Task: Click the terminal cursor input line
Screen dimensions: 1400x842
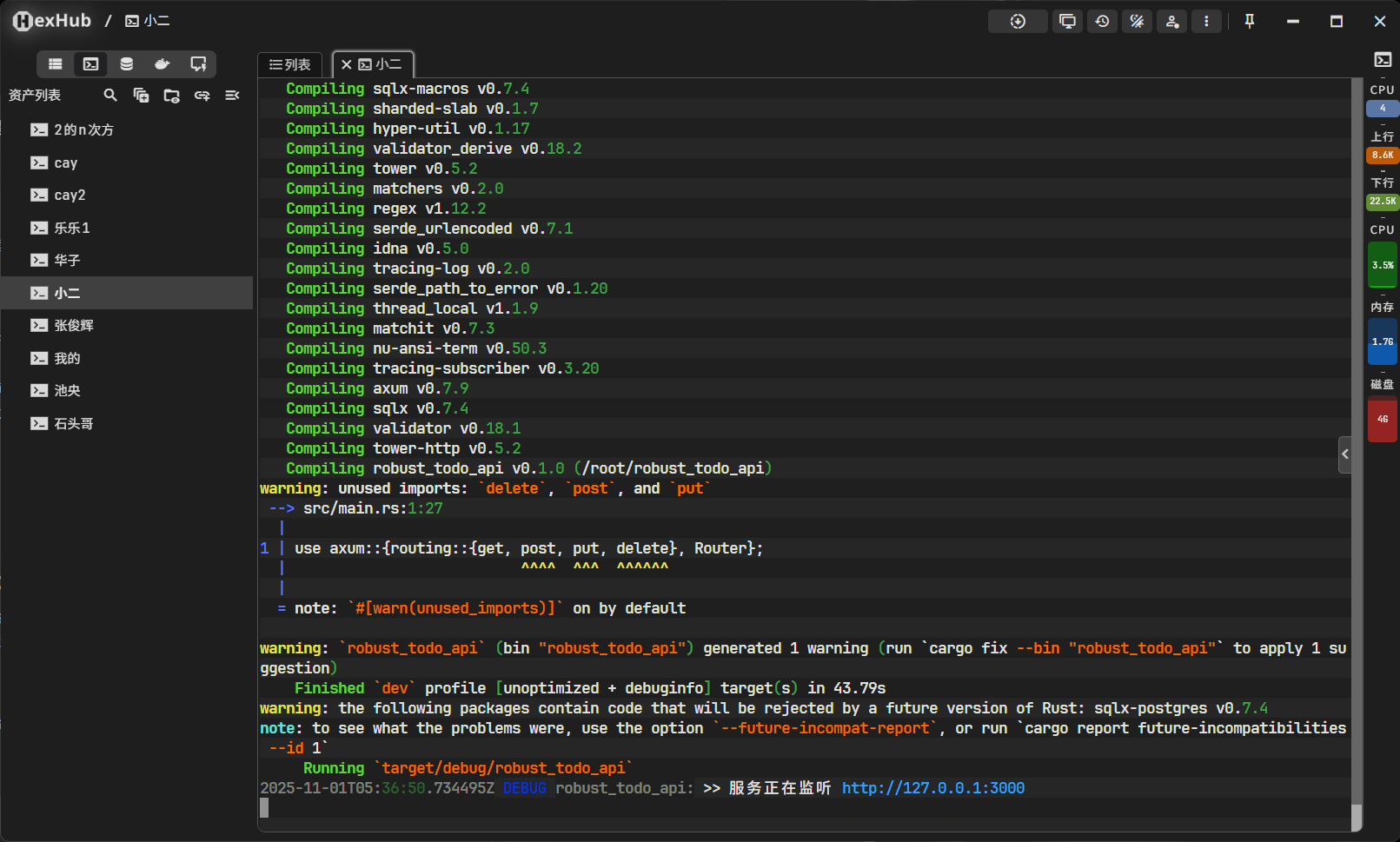Action: click(x=805, y=808)
